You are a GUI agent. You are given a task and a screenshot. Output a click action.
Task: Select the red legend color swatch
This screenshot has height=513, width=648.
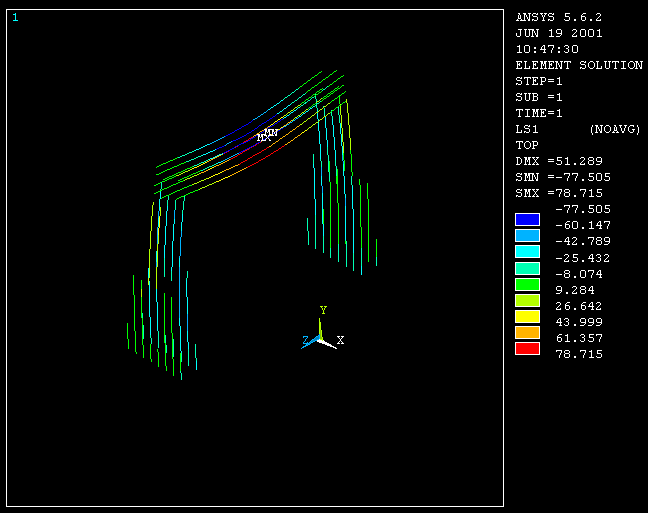point(527,348)
